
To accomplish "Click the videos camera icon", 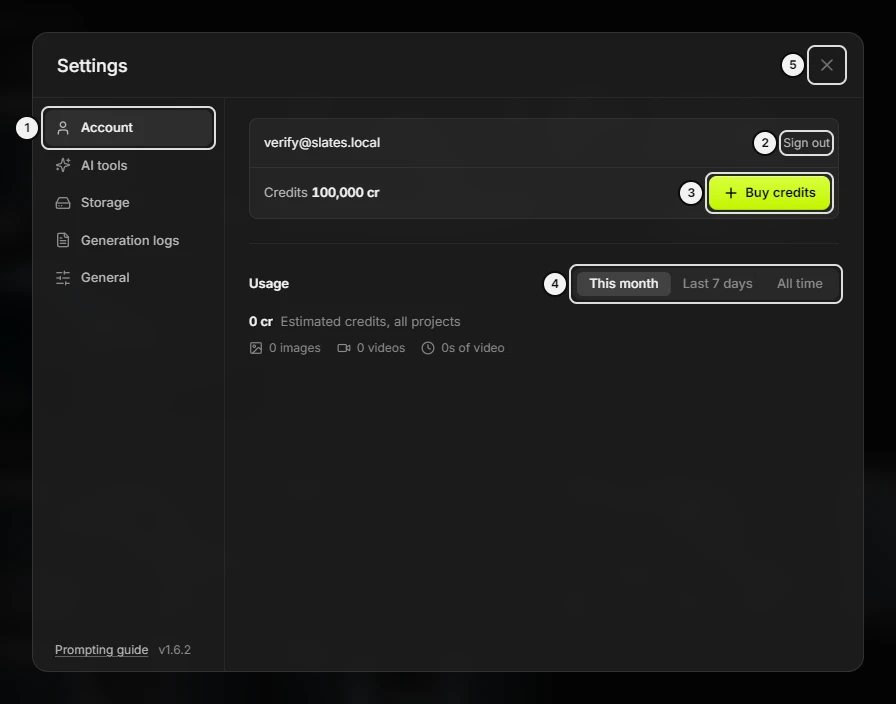I will coord(343,348).
